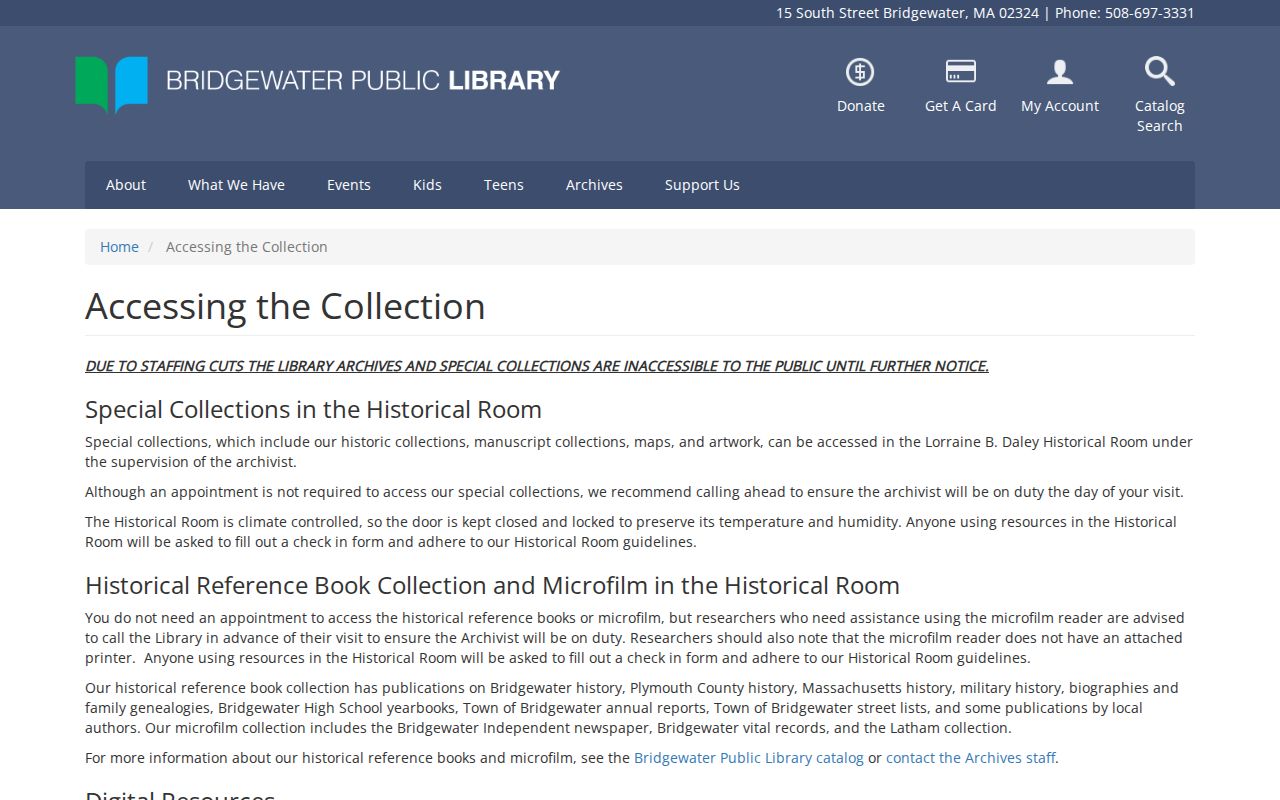Click the staffing cuts notice text

(537, 366)
